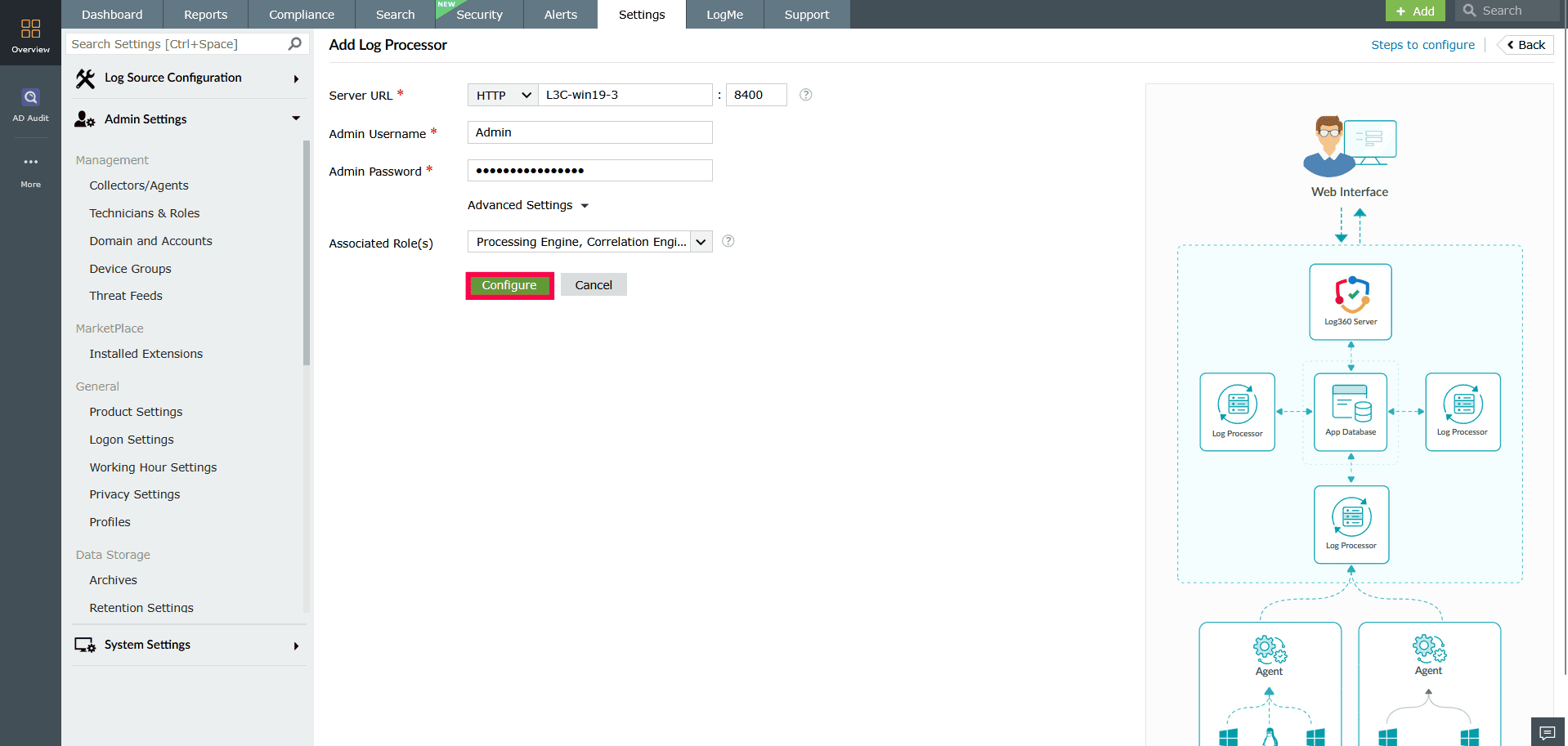
Task: Click the port number field 8400
Action: [x=756, y=95]
